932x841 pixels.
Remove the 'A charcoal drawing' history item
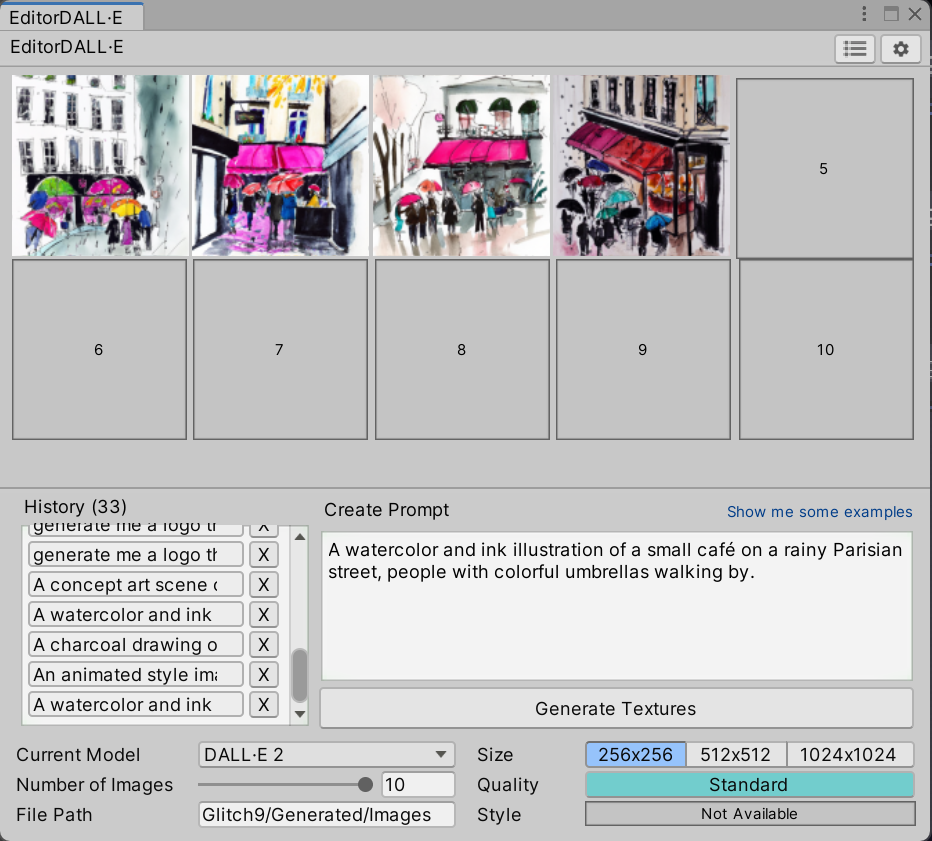263,645
